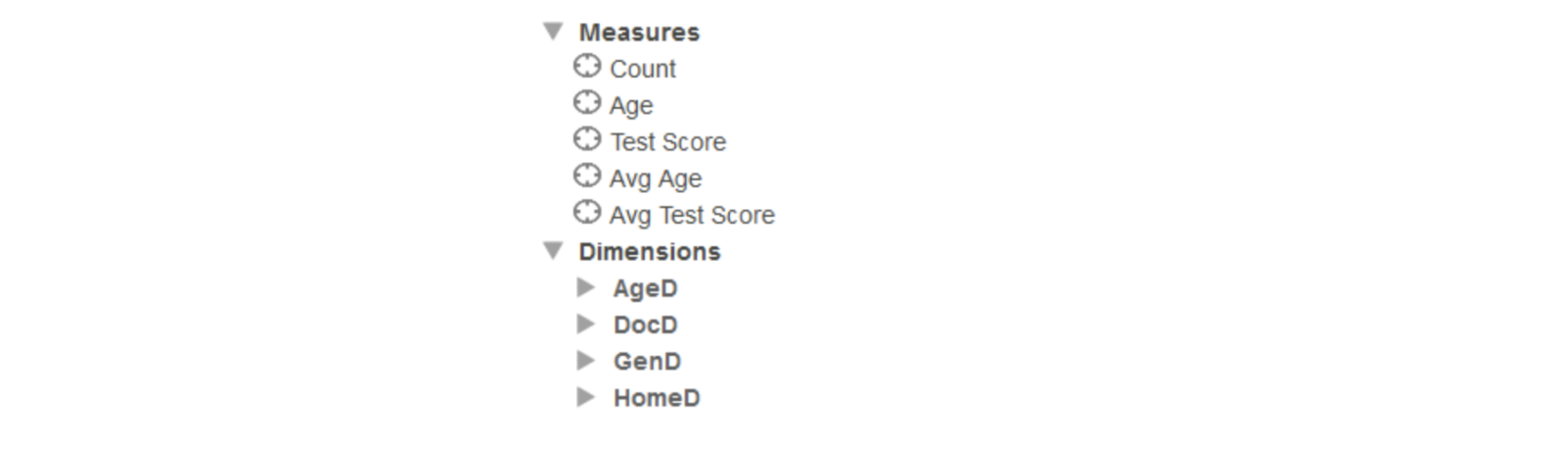Select the HomeD dimension label
The height and width of the screenshot is (456, 1568).
tap(656, 398)
